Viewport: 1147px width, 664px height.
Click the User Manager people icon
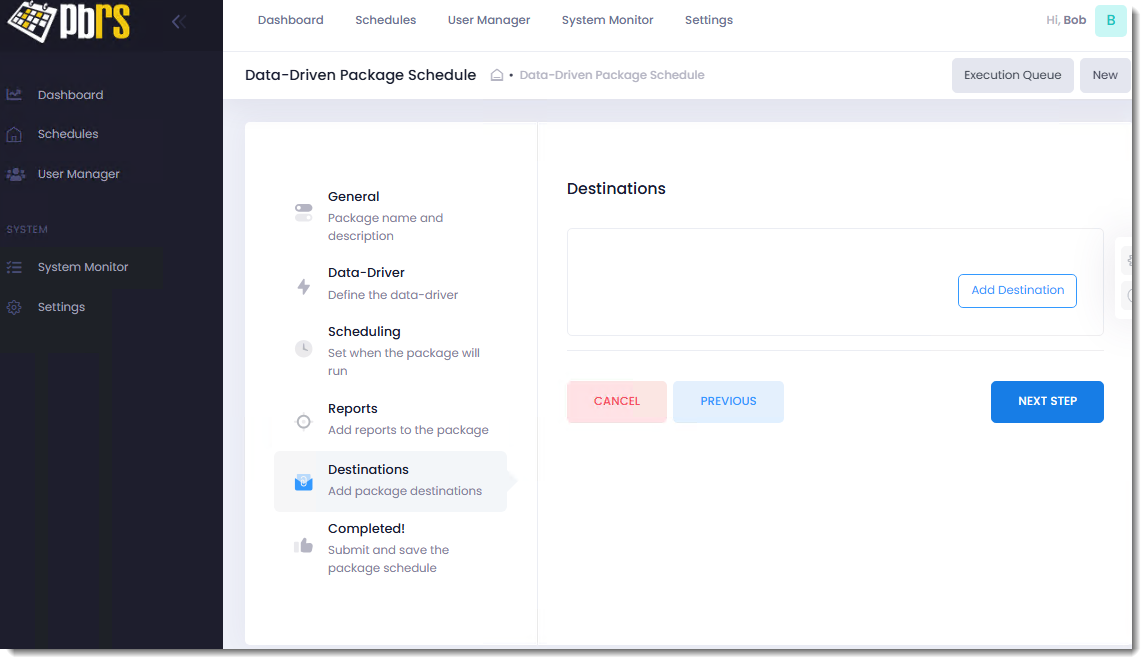tap(15, 174)
